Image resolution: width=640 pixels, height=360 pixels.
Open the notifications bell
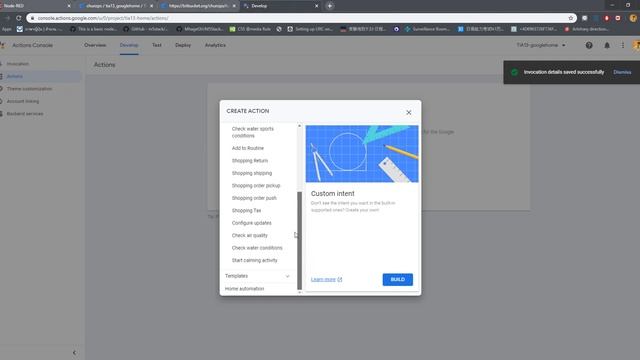[x=607, y=45]
